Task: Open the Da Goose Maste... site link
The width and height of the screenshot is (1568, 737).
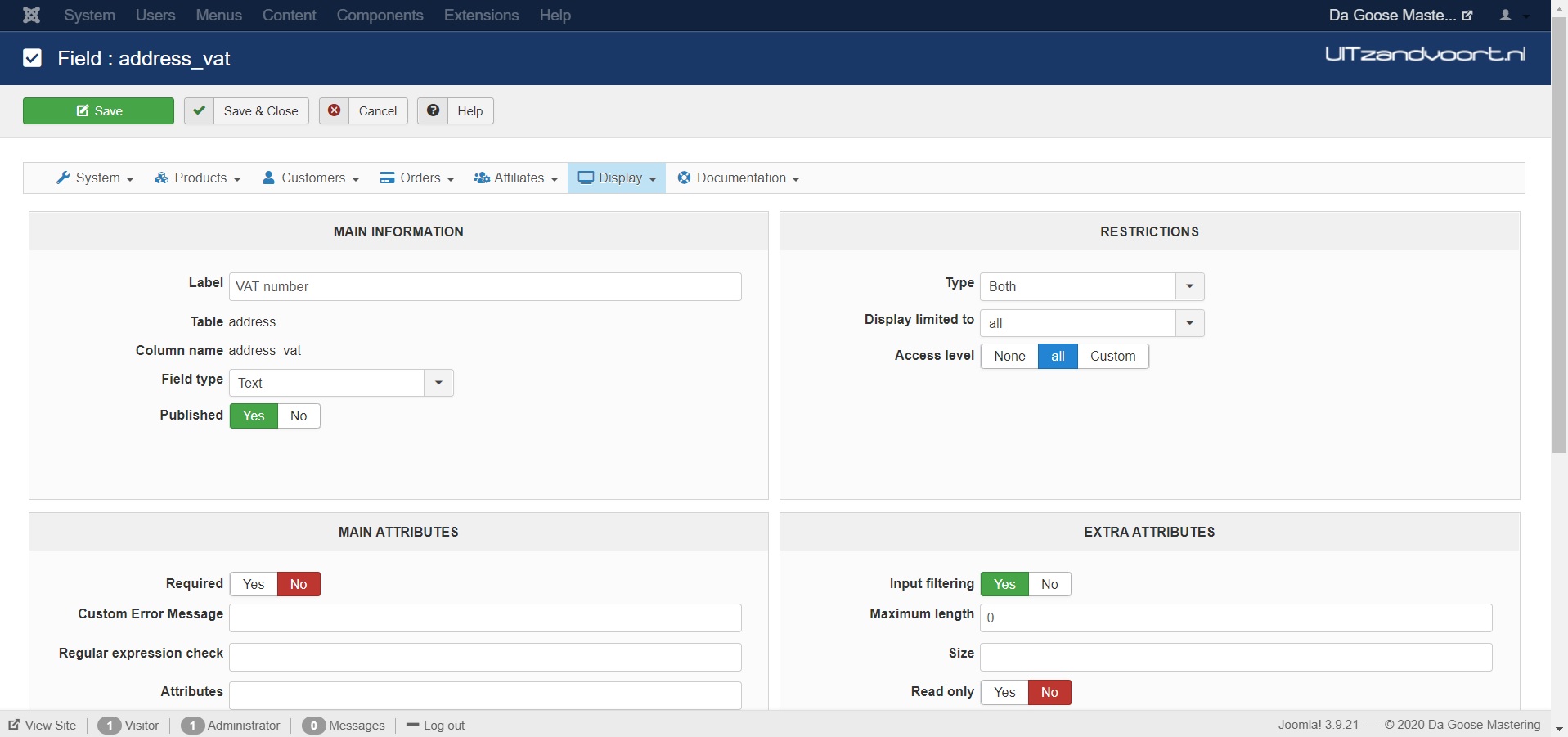Action: click(x=1400, y=15)
